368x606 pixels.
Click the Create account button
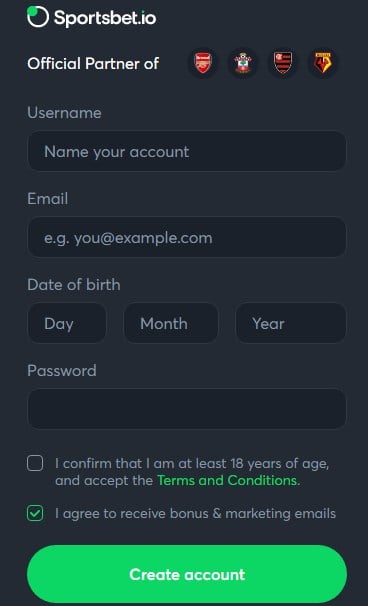pyautogui.click(x=187, y=574)
